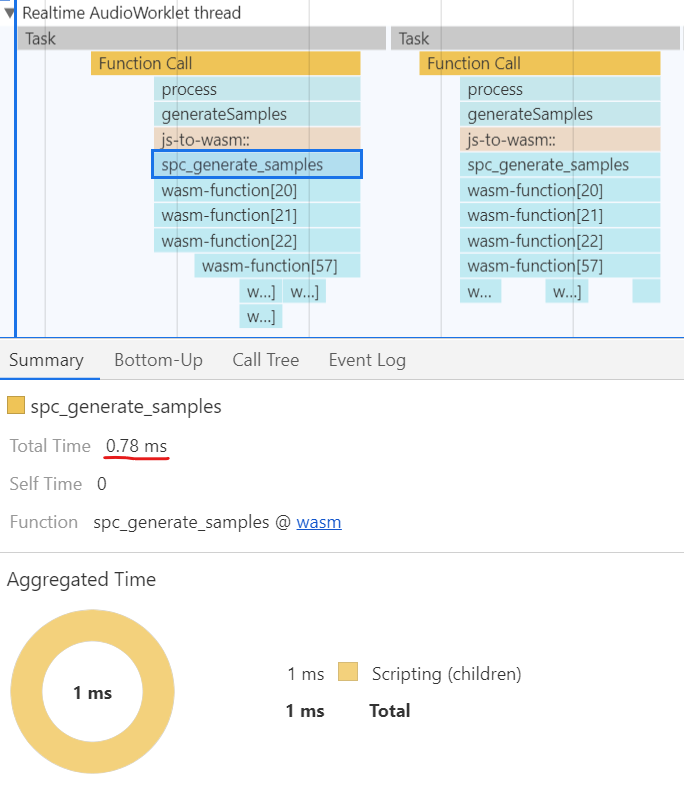Select the Summary tab
The height and width of the screenshot is (790, 684).
[x=46, y=360]
